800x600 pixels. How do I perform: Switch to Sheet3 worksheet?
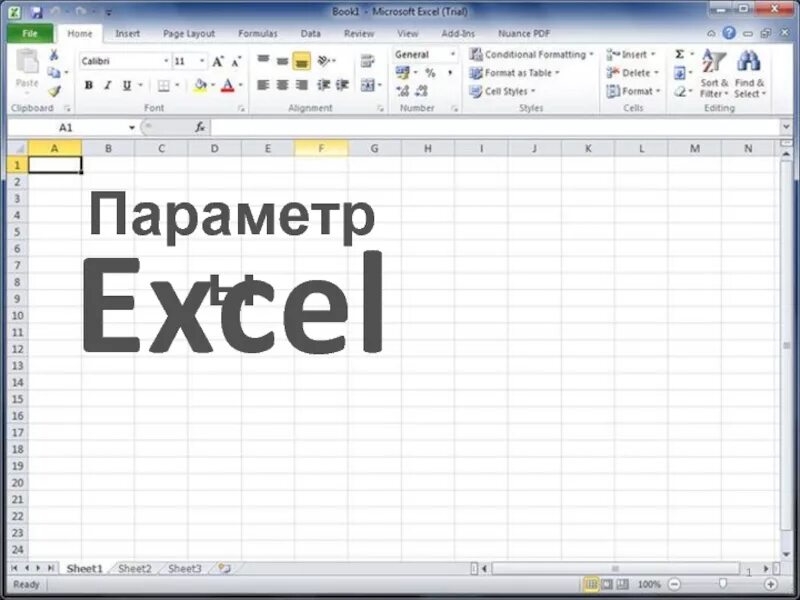pos(185,568)
